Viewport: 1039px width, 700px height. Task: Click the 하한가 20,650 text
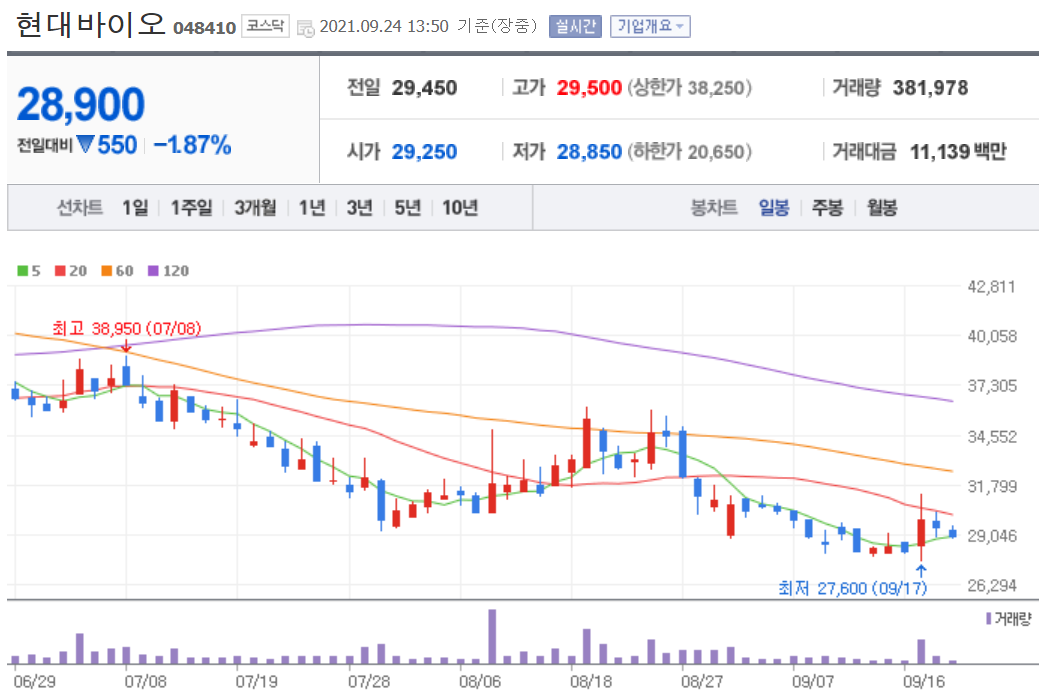pyautogui.click(x=690, y=152)
